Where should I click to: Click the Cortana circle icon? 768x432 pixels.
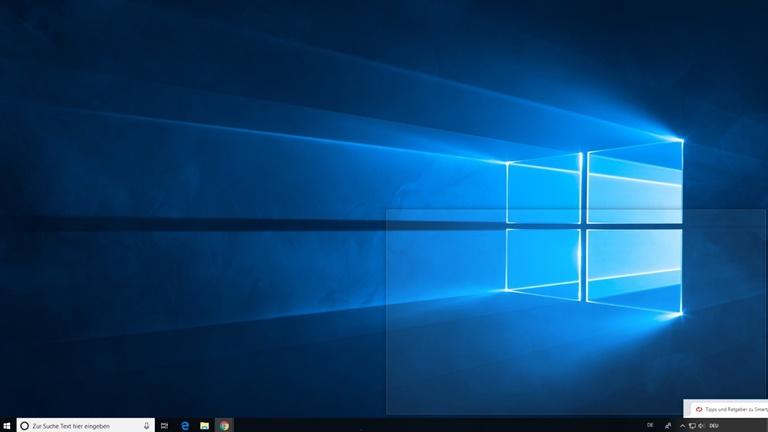(25, 425)
